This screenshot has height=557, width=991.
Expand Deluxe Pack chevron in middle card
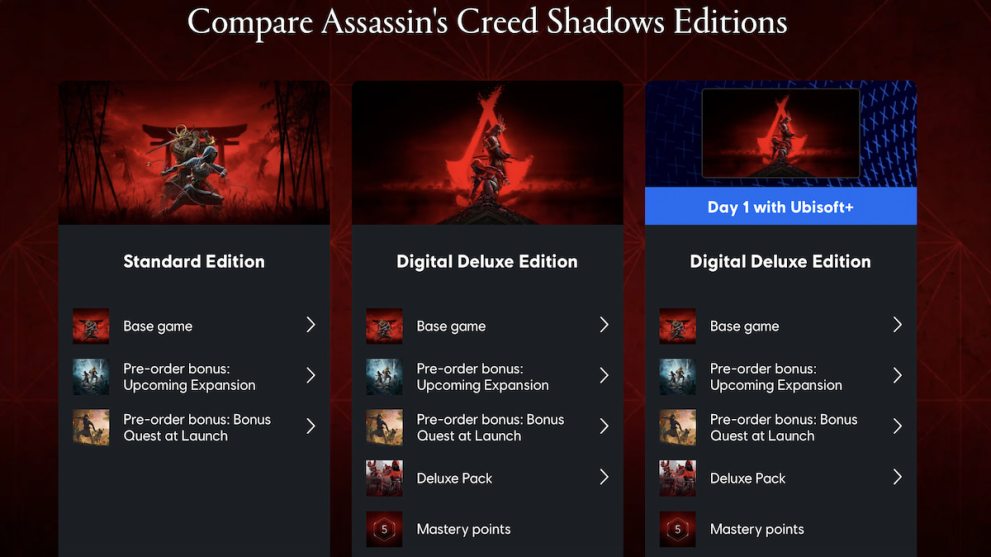pyautogui.click(x=604, y=477)
